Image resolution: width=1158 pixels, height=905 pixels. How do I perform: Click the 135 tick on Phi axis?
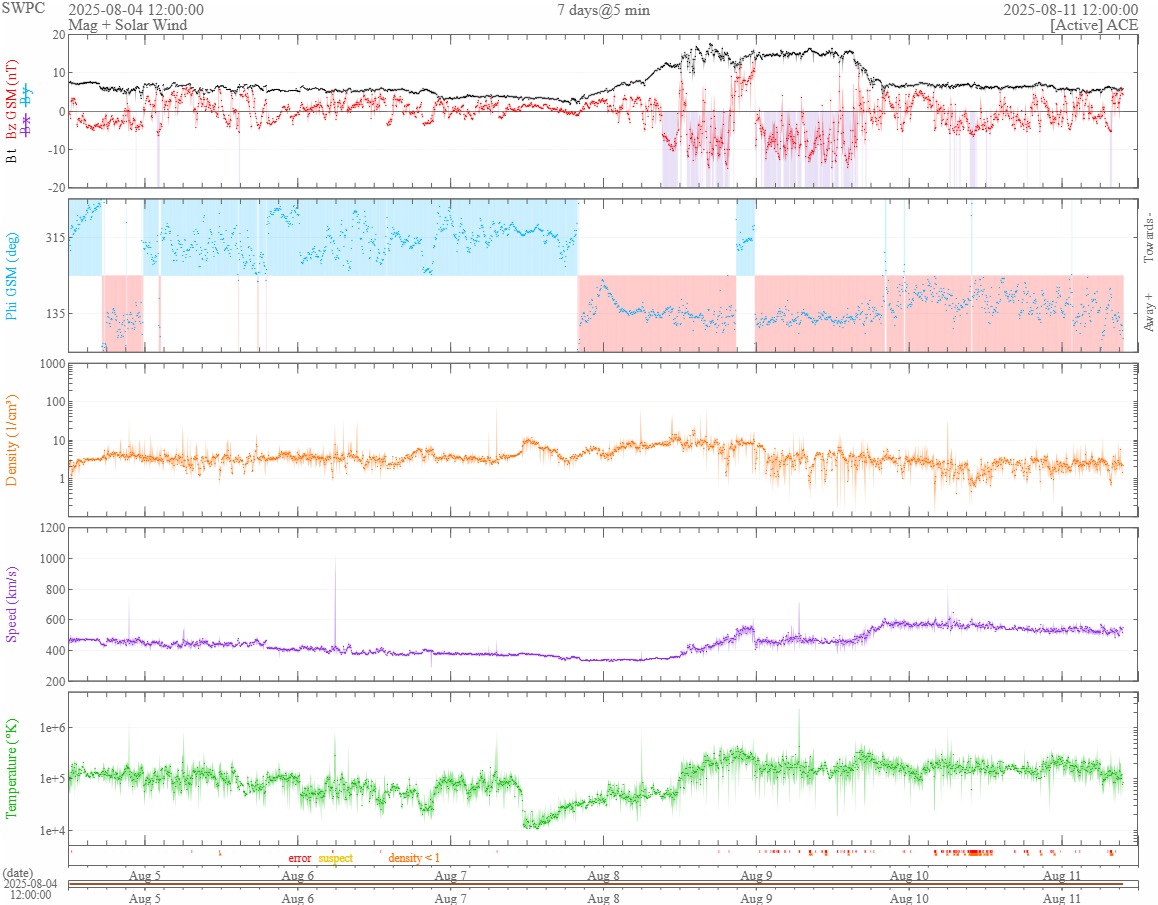pyautogui.click(x=55, y=313)
